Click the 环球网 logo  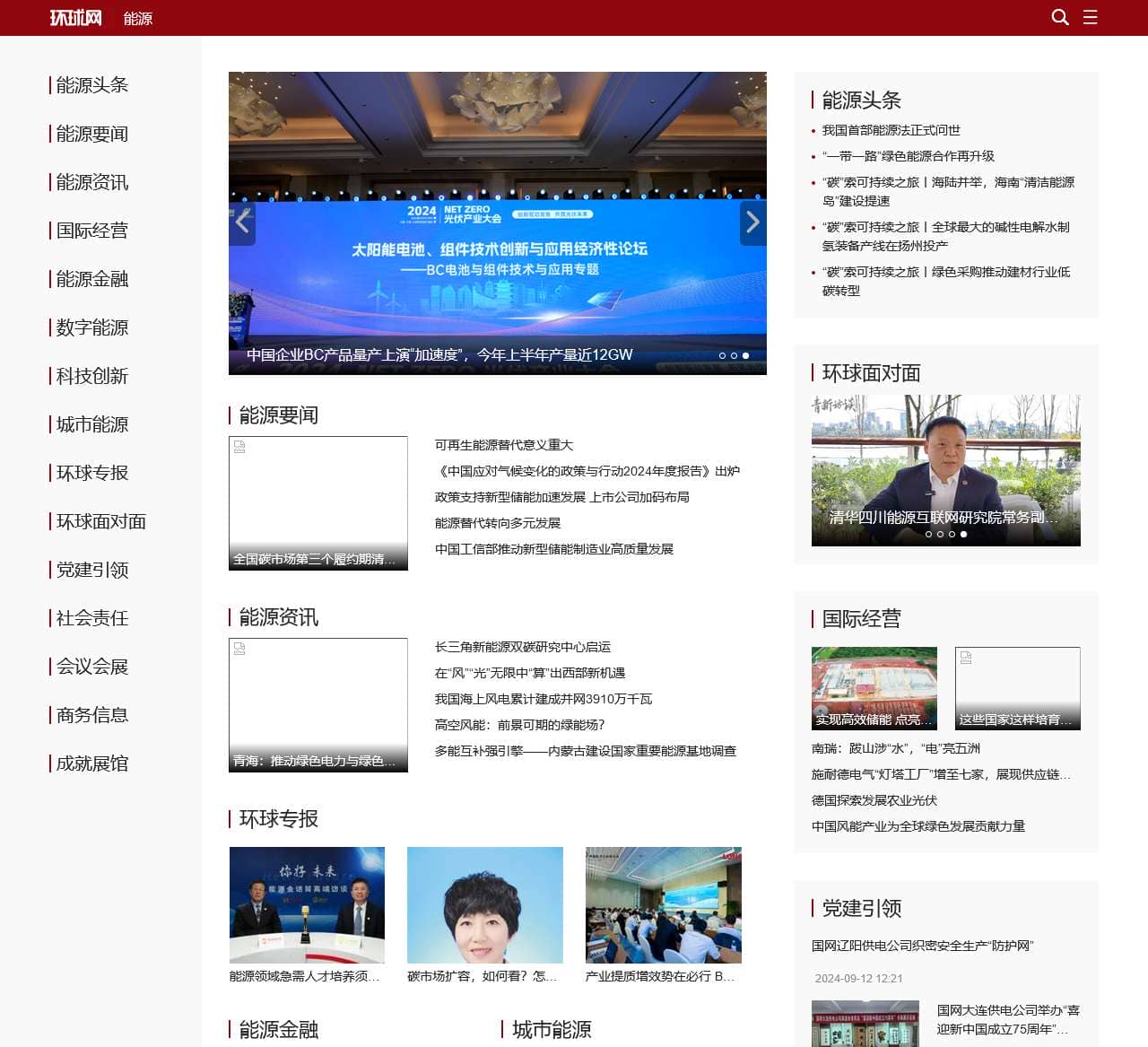click(x=75, y=18)
